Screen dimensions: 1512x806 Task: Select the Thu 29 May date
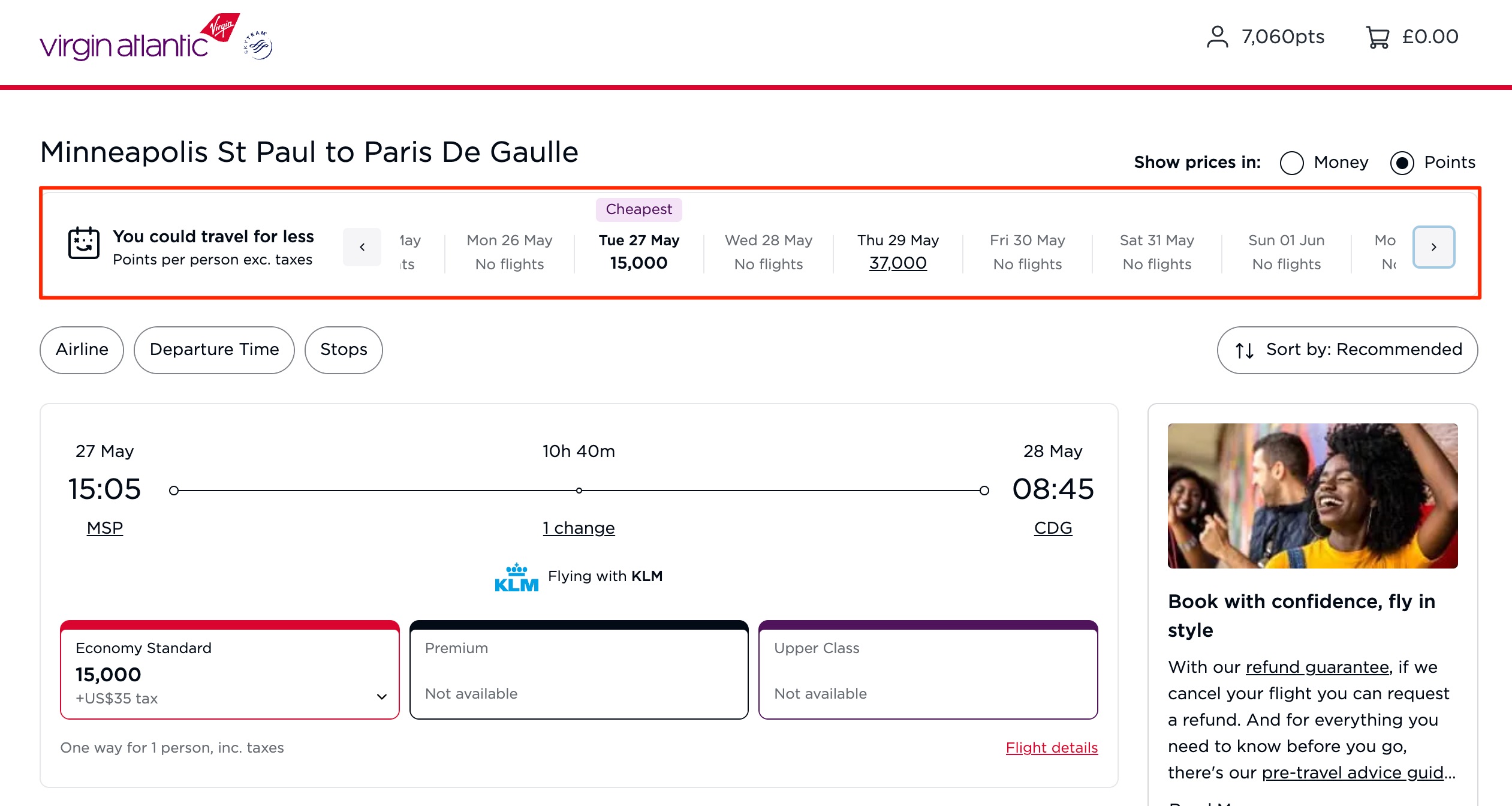coord(897,252)
